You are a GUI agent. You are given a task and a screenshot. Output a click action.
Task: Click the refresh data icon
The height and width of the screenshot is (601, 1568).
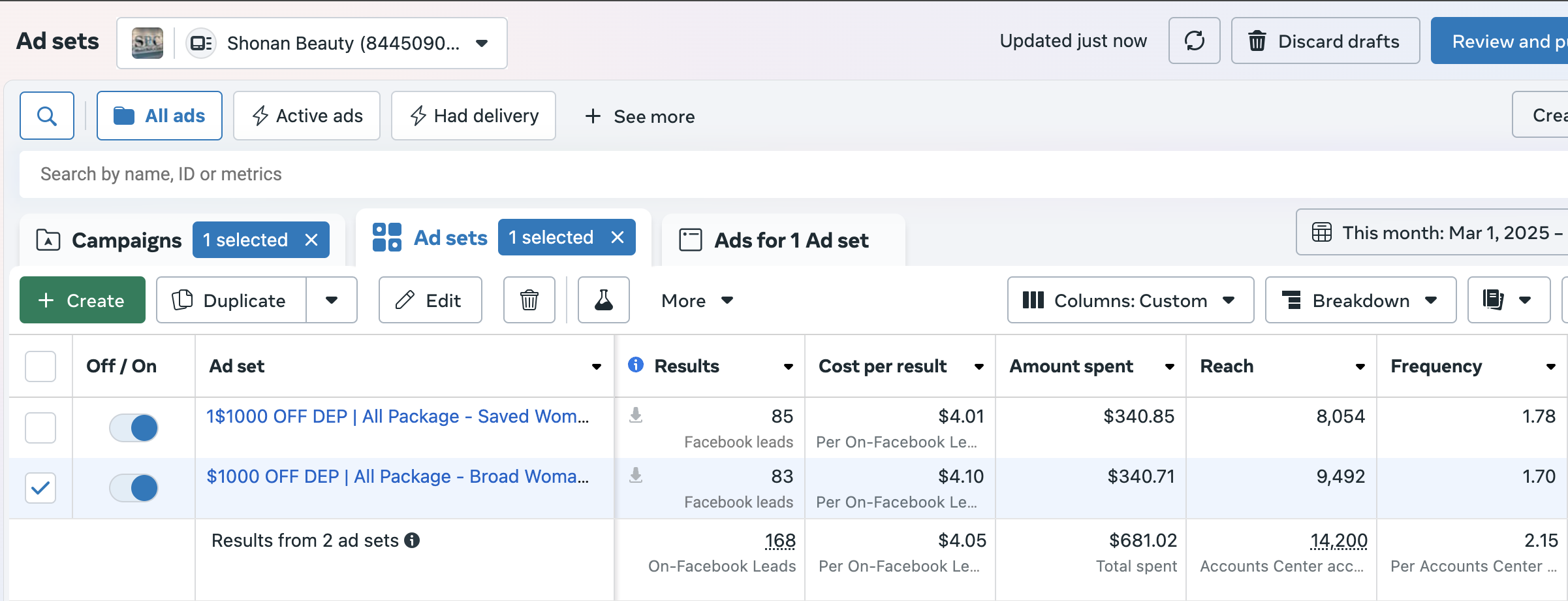[x=1194, y=41]
